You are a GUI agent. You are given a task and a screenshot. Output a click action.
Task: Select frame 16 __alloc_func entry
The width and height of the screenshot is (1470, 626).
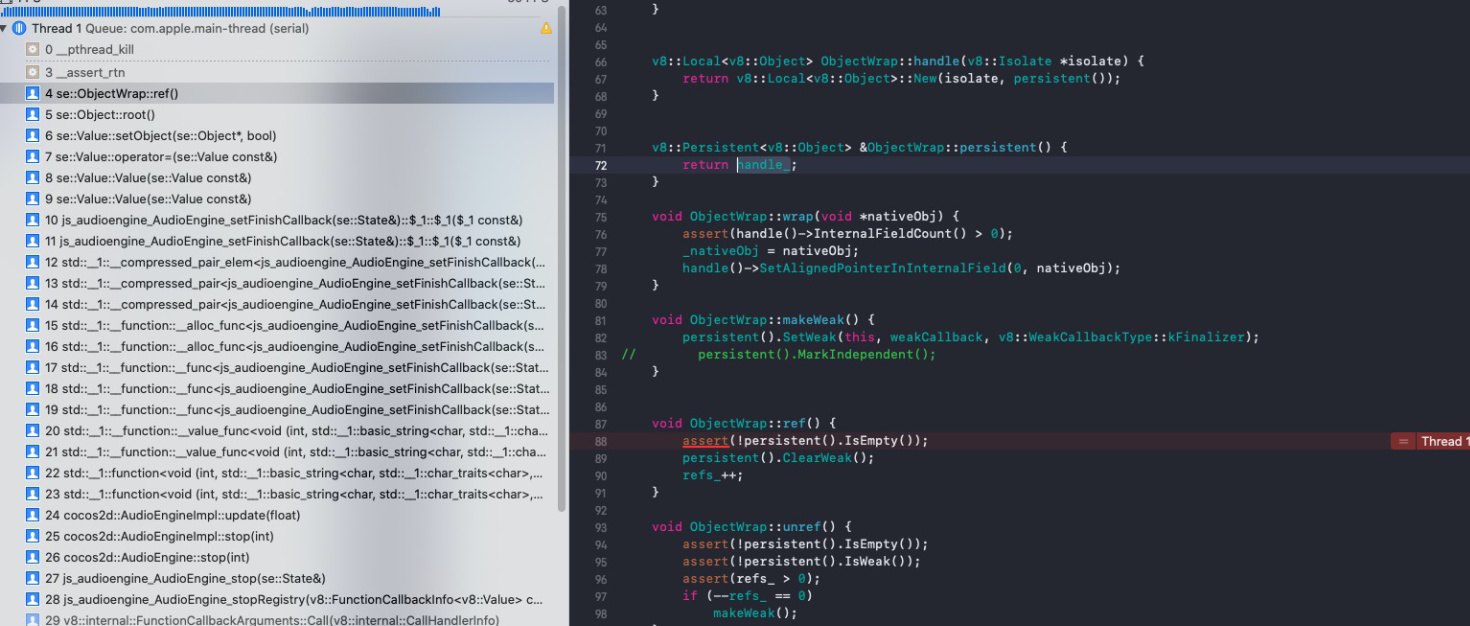pos(277,347)
